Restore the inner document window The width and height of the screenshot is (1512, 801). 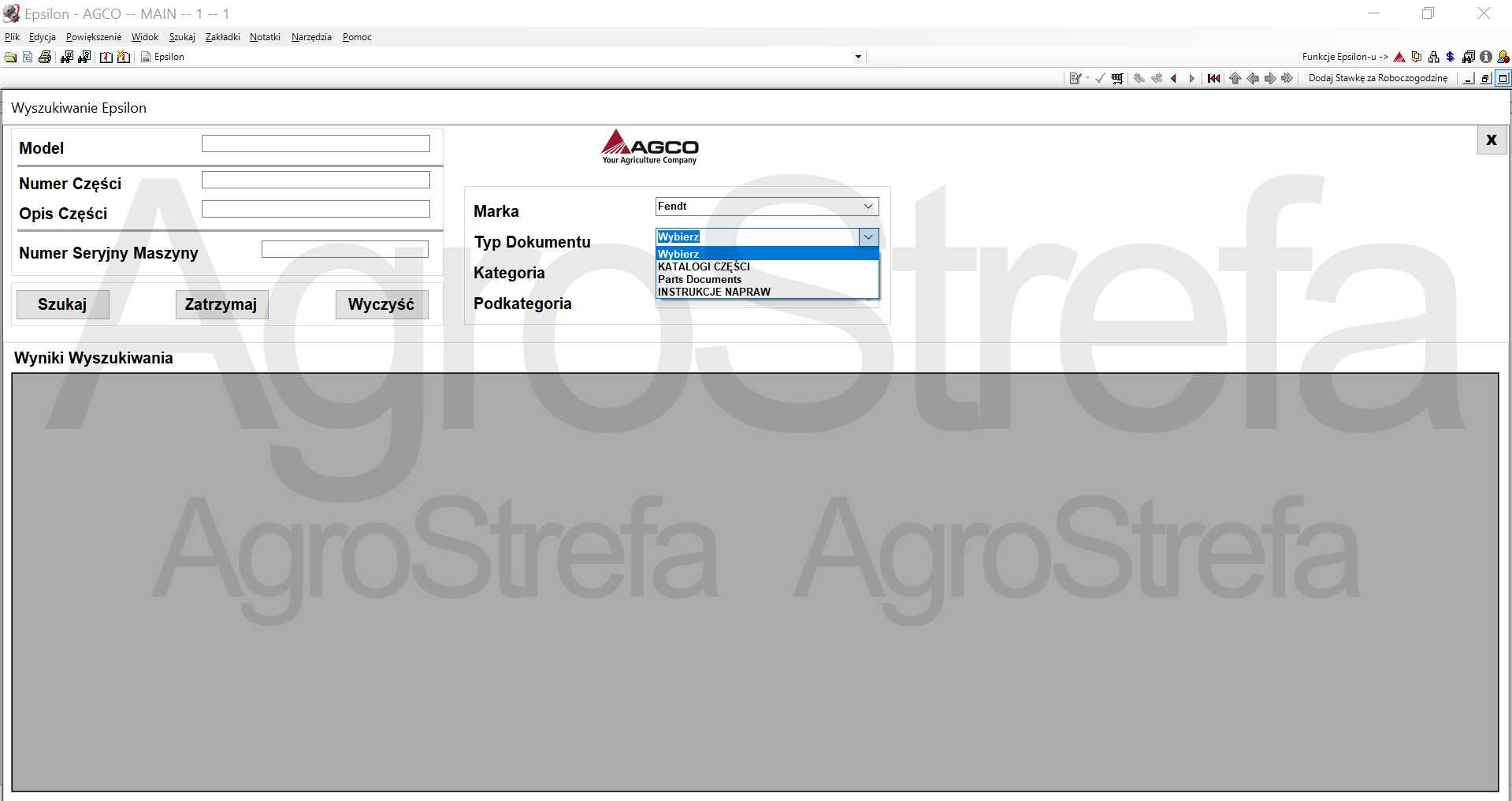[1486, 78]
